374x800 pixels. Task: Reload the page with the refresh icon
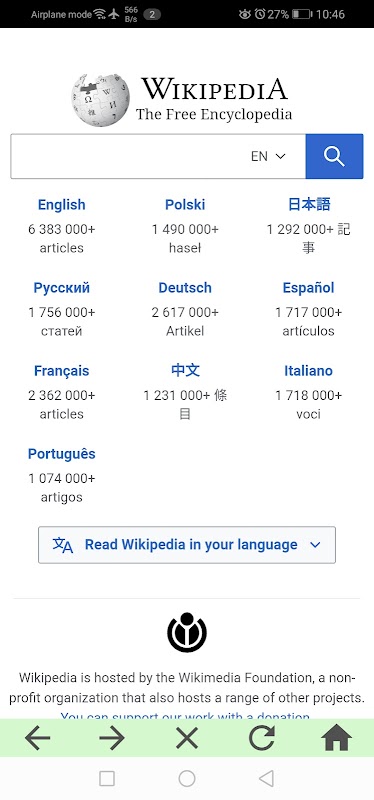point(262,738)
